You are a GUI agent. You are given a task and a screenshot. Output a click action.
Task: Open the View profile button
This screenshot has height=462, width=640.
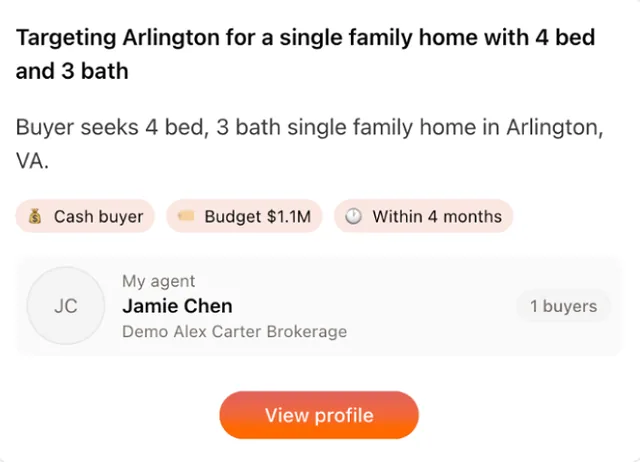pos(319,415)
